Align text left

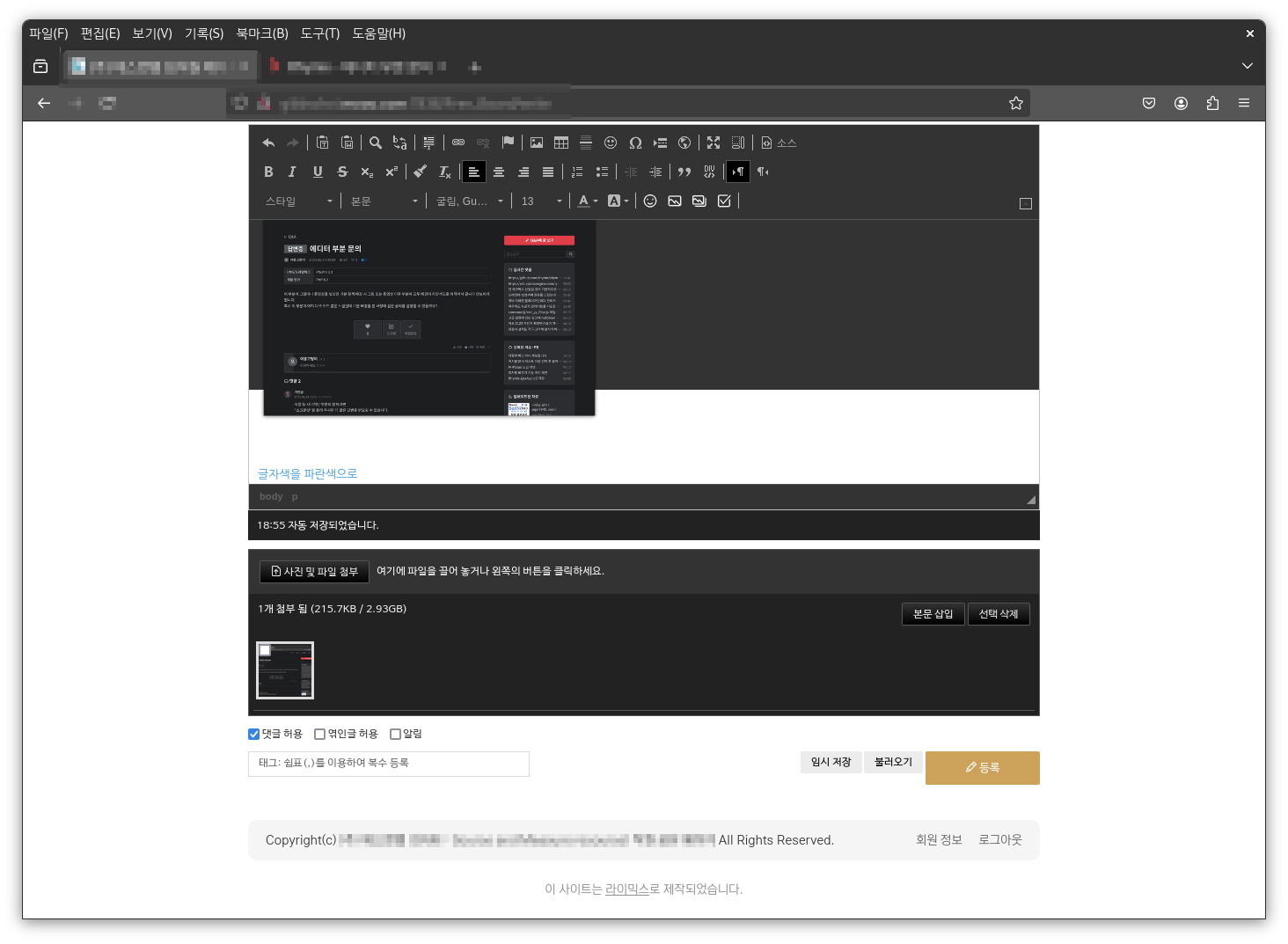pyautogui.click(x=474, y=172)
